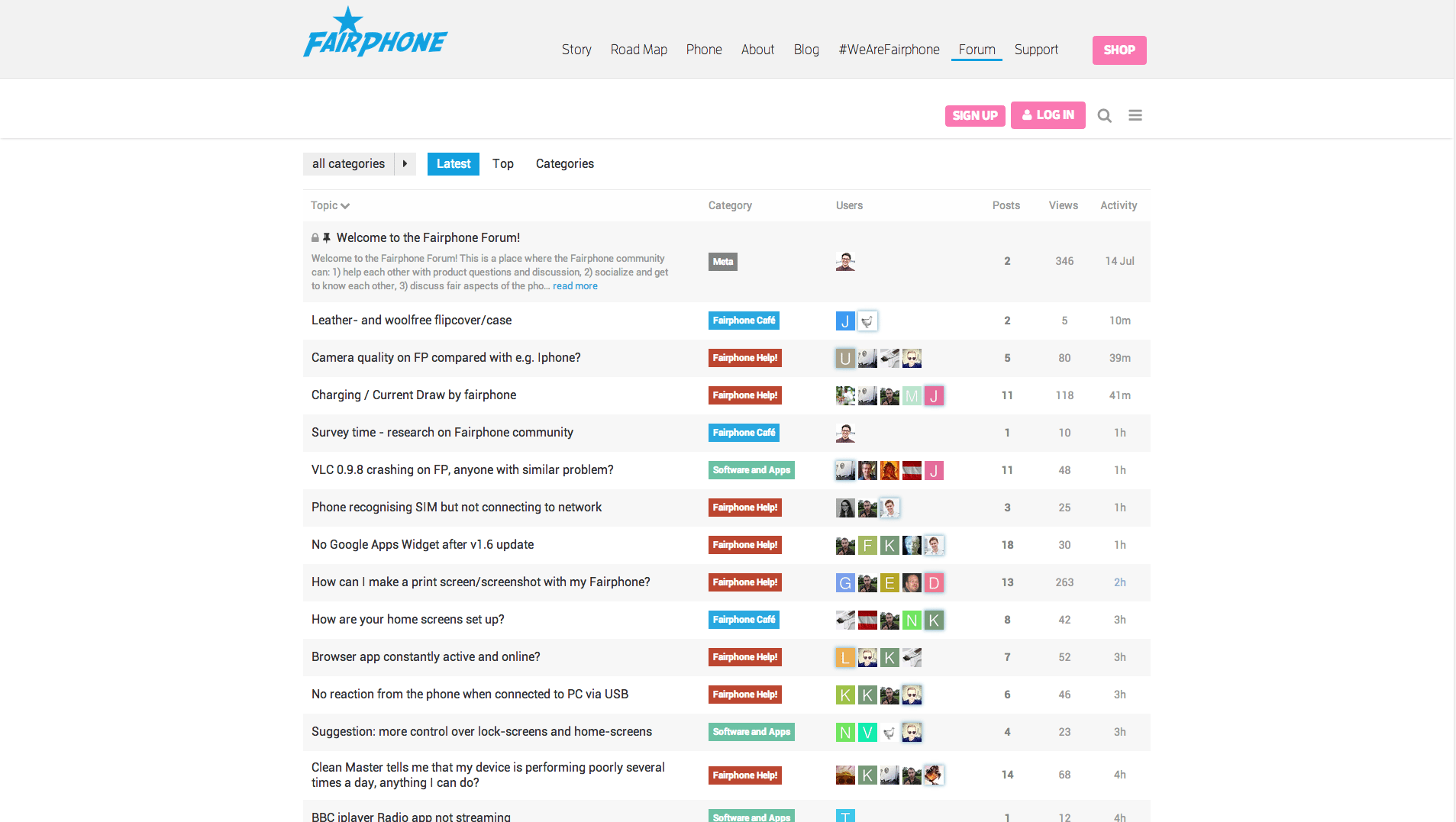This screenshot has height=822, width=1456.
Task: Click the lock icon on Welcome topic
Action: click(315, 238)
